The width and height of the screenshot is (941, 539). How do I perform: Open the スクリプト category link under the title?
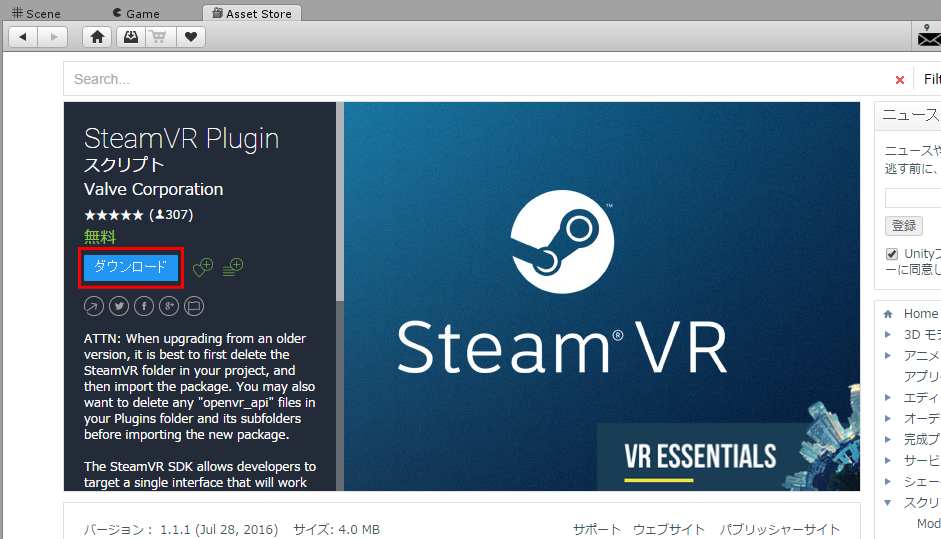[x=124, y=165]
